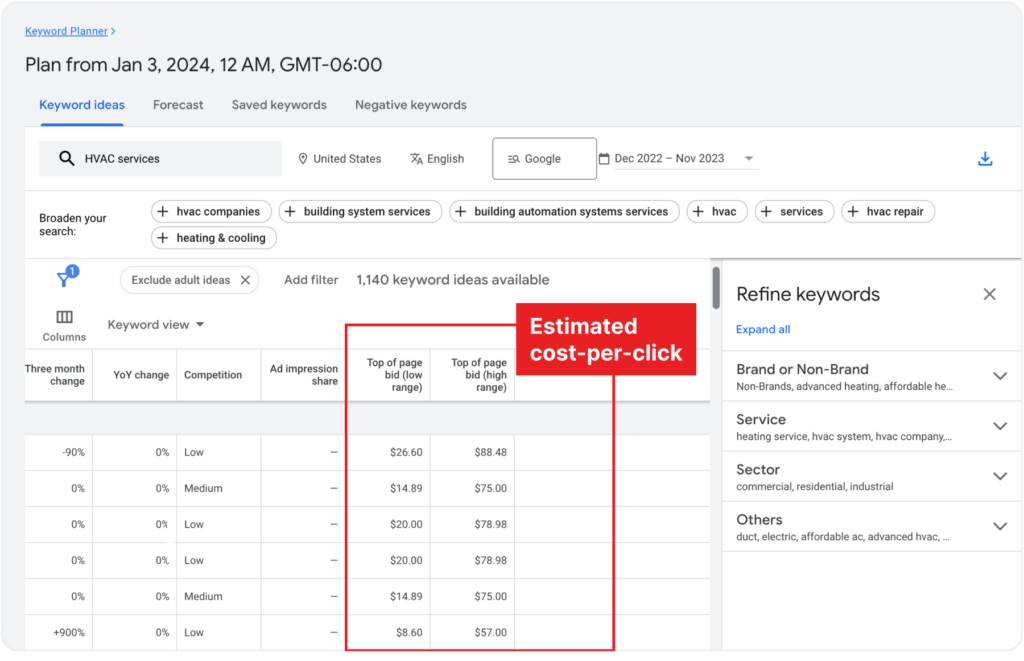This screenshot has height=661, width=1024.
Task: Click 1,140 keyword ideas available text
Action: tap(453, 280)
